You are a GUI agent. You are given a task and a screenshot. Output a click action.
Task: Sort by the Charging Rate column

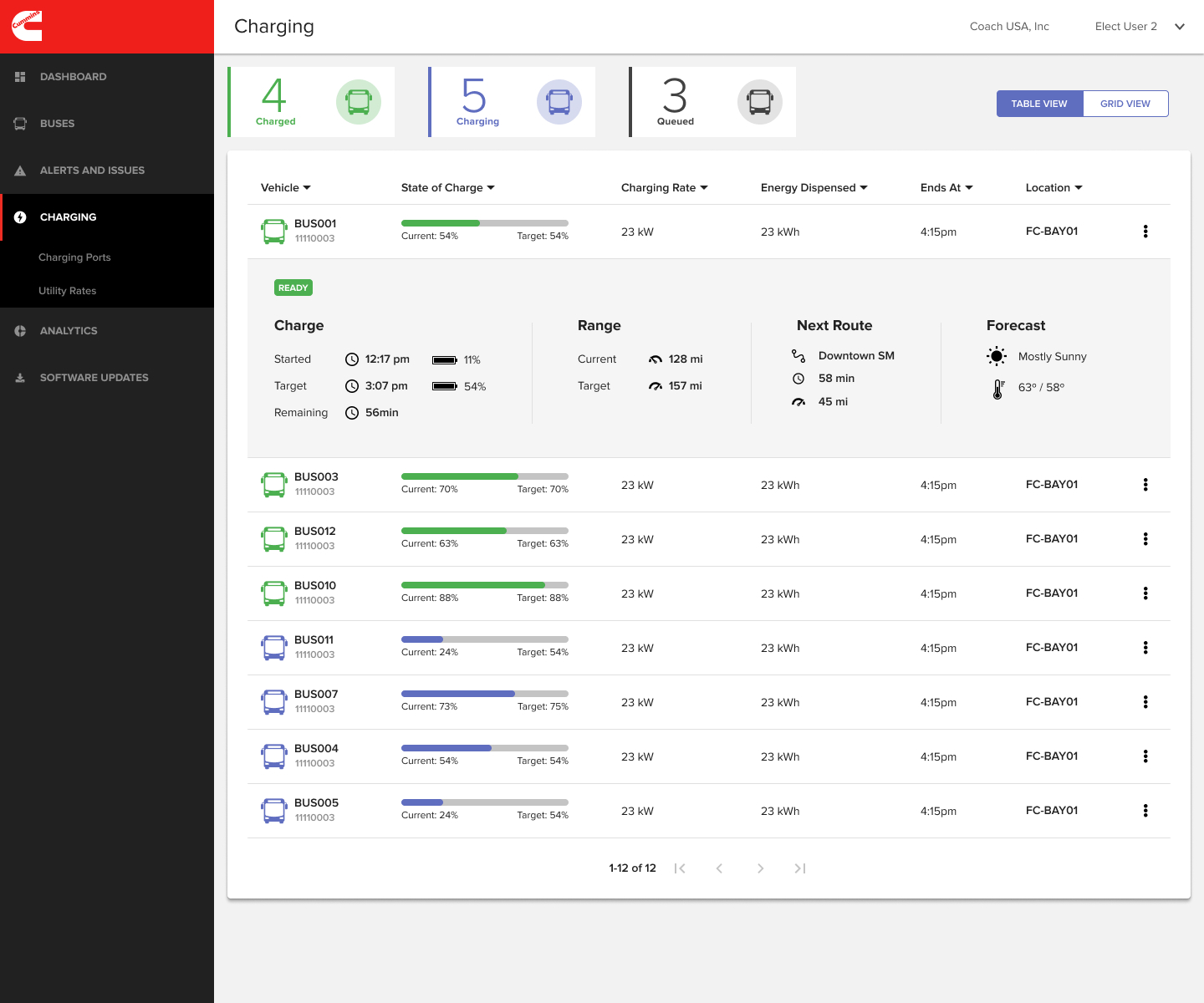pyautogui.click(x=665, y=188)
